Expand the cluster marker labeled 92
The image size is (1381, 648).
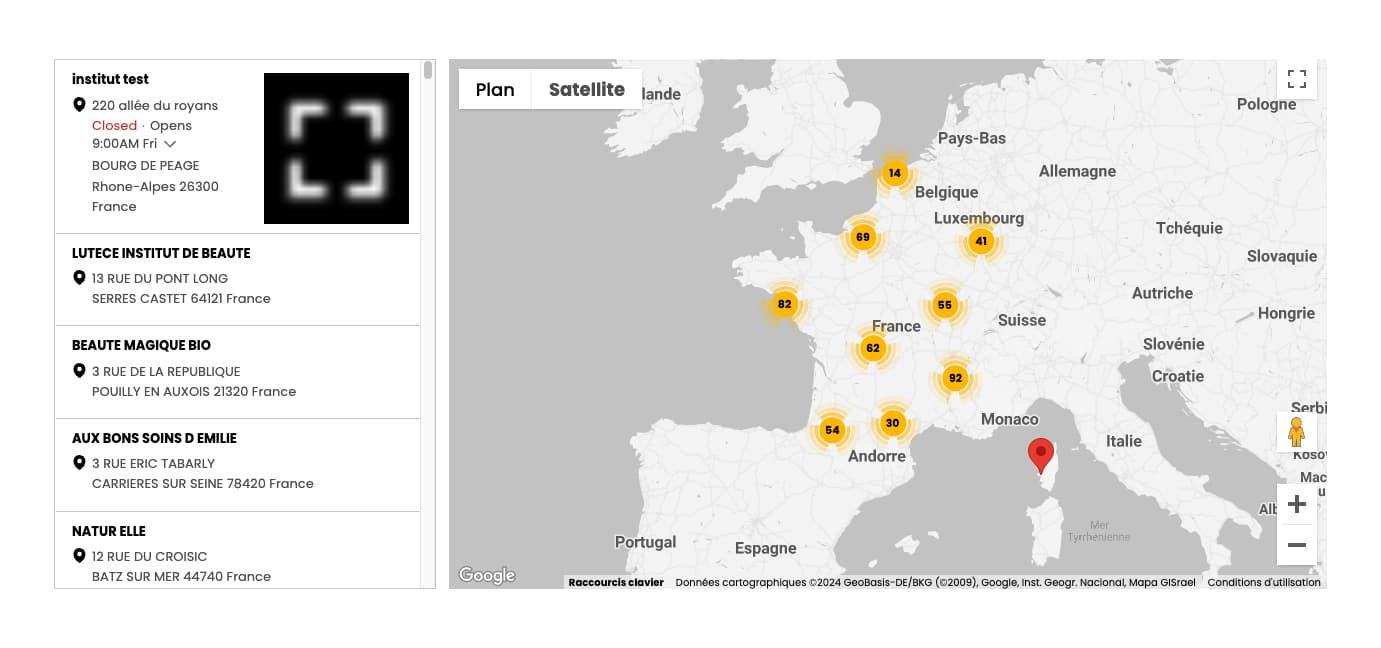[x=955, y=377]
